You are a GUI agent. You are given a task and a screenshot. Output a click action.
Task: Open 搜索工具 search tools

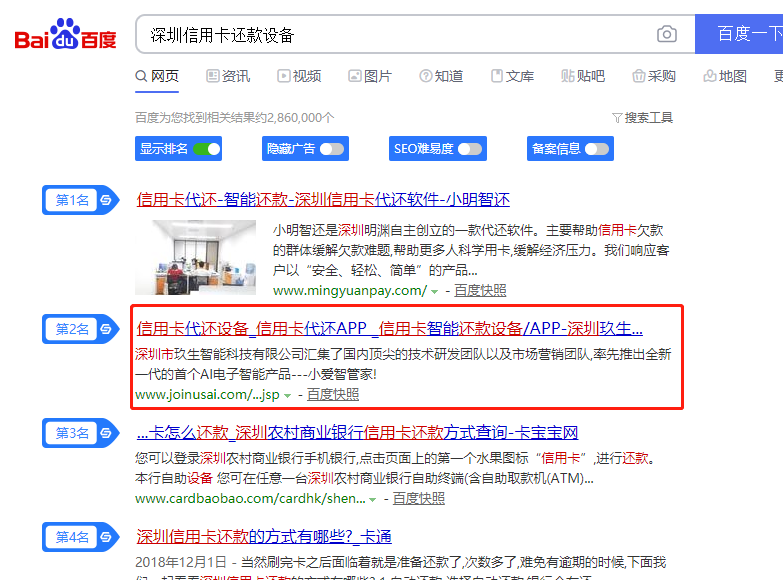pyautogui.click(x=643, y=118)
